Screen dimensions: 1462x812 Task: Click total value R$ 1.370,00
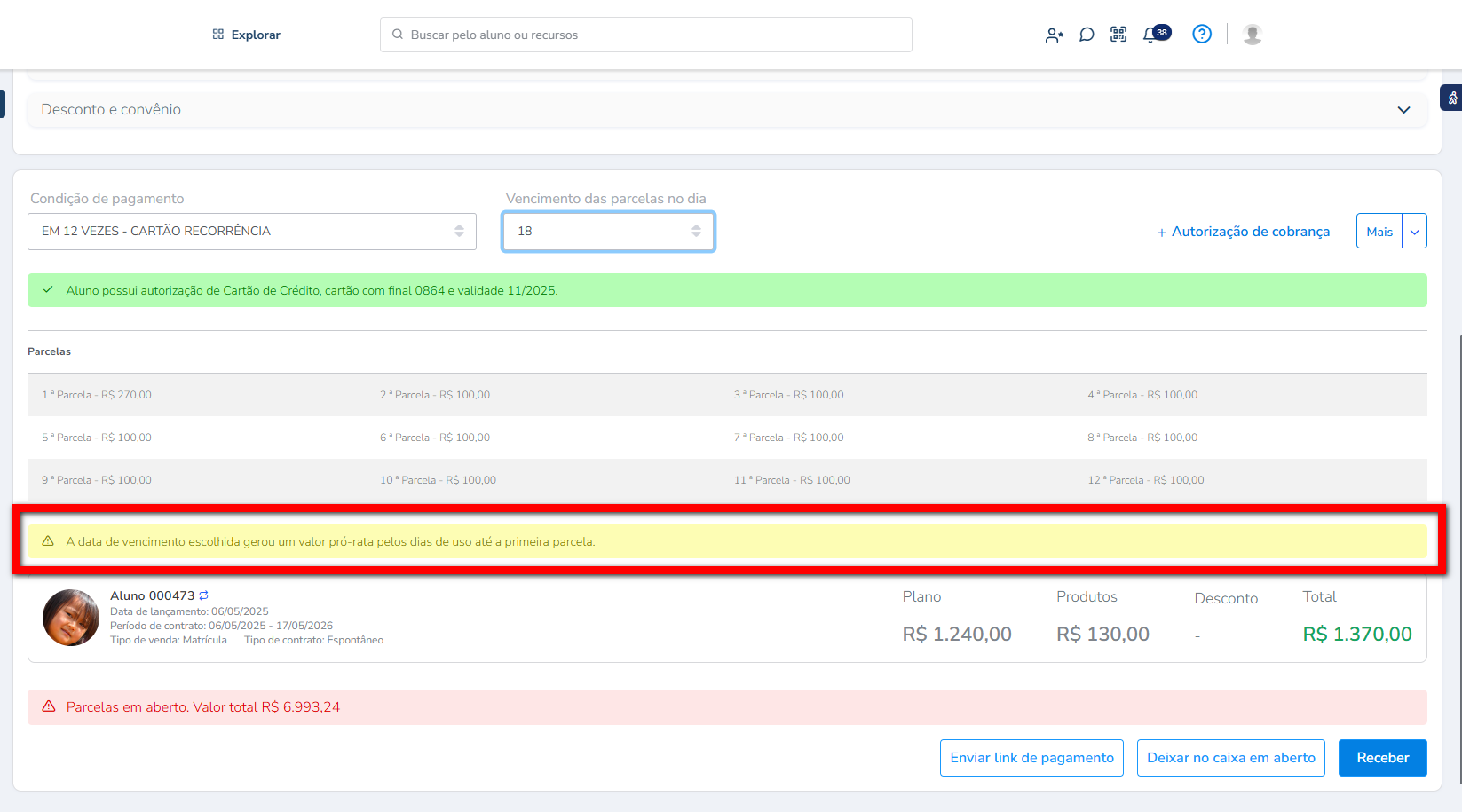[x=1356, y=634]
